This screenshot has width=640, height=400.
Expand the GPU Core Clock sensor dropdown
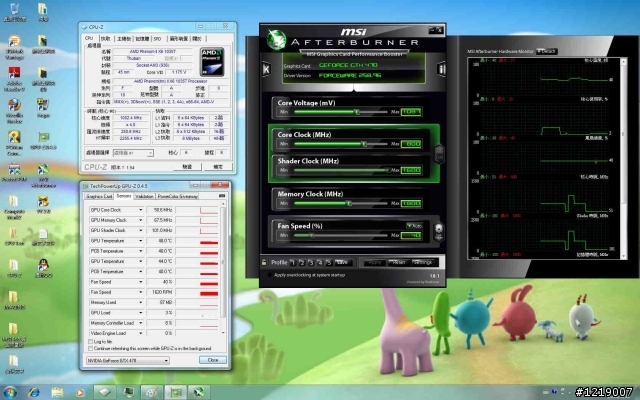(x=141, y=210)
